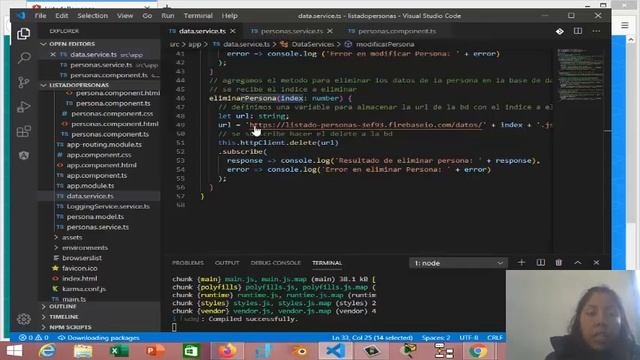Image resolution: width=640 pixels, height=360 pixels.
Task: Close the terminal panel
Action: [x=596, y=262]
